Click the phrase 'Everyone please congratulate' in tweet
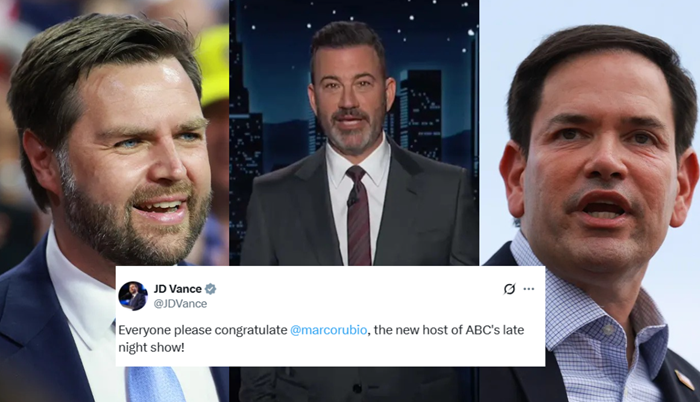The height and width of the screenshot is (402, 700). click(203, 330)
